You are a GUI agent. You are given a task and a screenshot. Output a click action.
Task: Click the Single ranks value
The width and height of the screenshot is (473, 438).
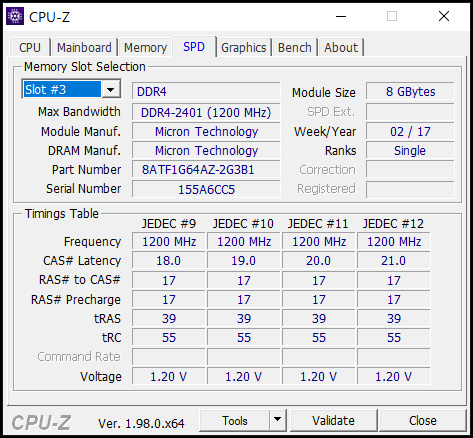click(x=410, y=150)
